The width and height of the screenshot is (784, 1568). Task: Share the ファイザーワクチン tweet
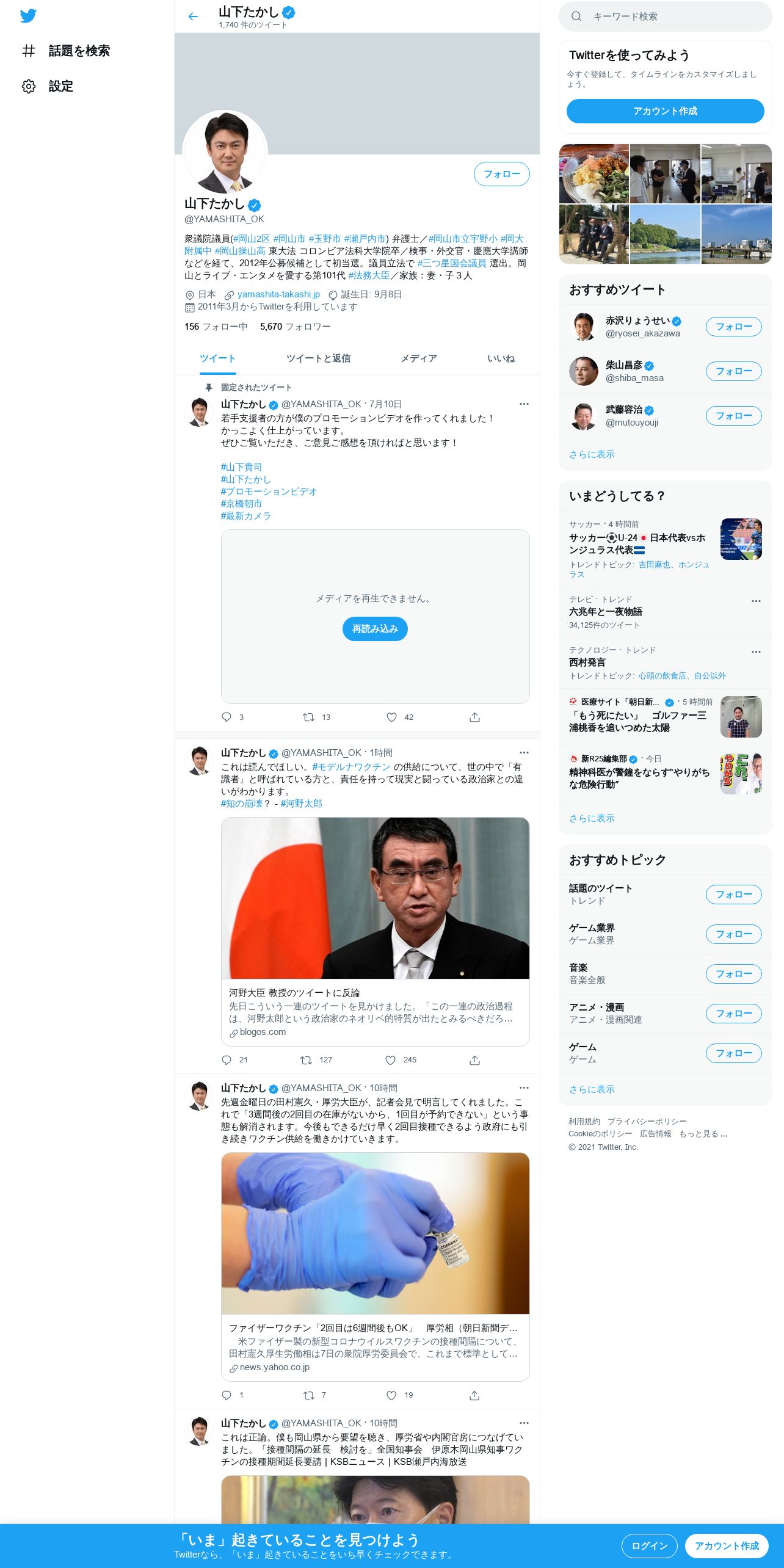tap(474, 1395)
